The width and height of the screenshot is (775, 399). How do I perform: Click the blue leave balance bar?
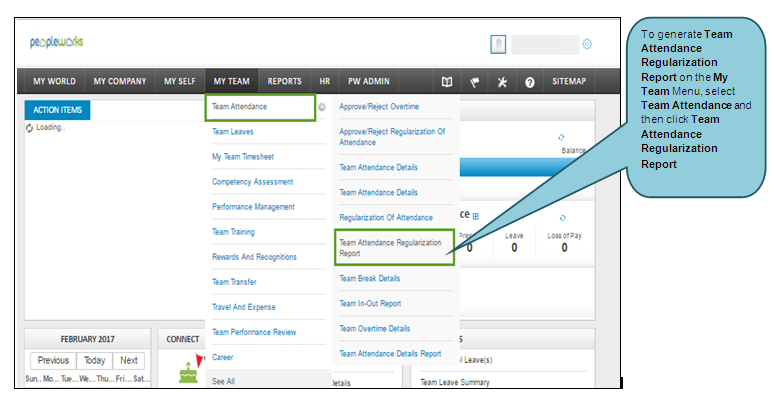click(521, 167)
